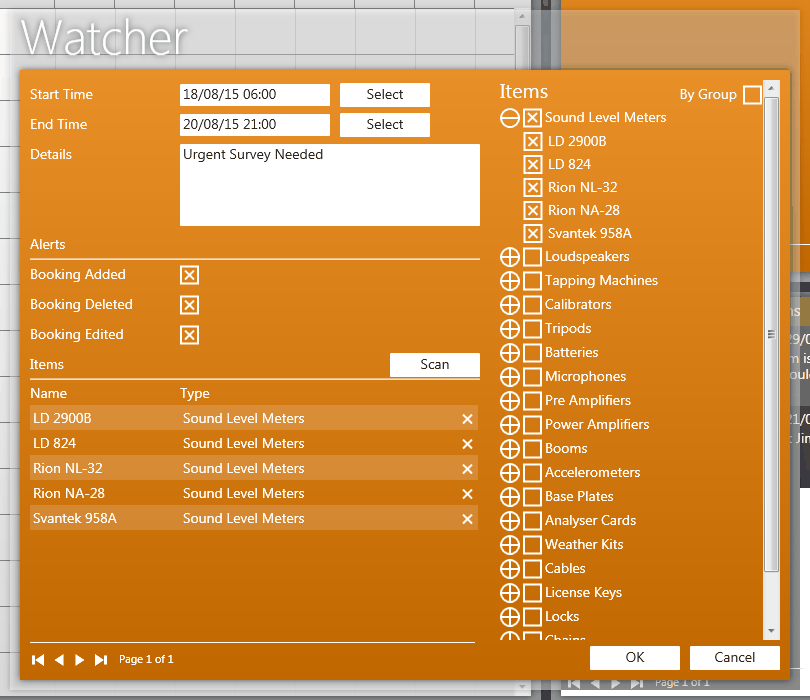Image resolution: width=810 pixels, height=700 pixels.
Task: Remove Rion NL-32 row with X icon
Action: [x=467, y=469]
